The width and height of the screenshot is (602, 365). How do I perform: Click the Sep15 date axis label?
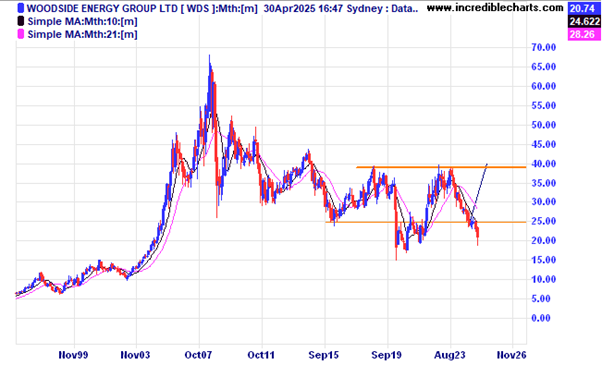[324, 355]
